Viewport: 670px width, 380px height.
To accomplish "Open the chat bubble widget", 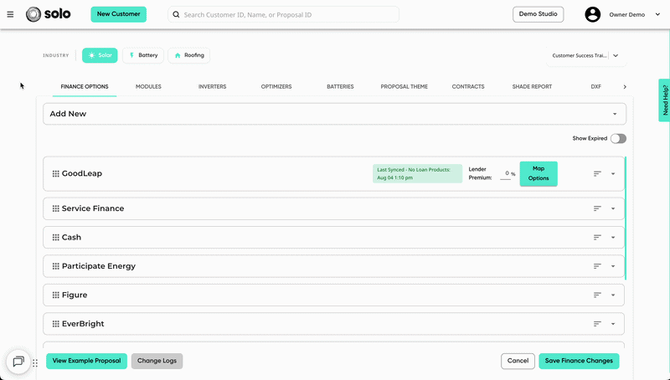I will coord(18,362).
